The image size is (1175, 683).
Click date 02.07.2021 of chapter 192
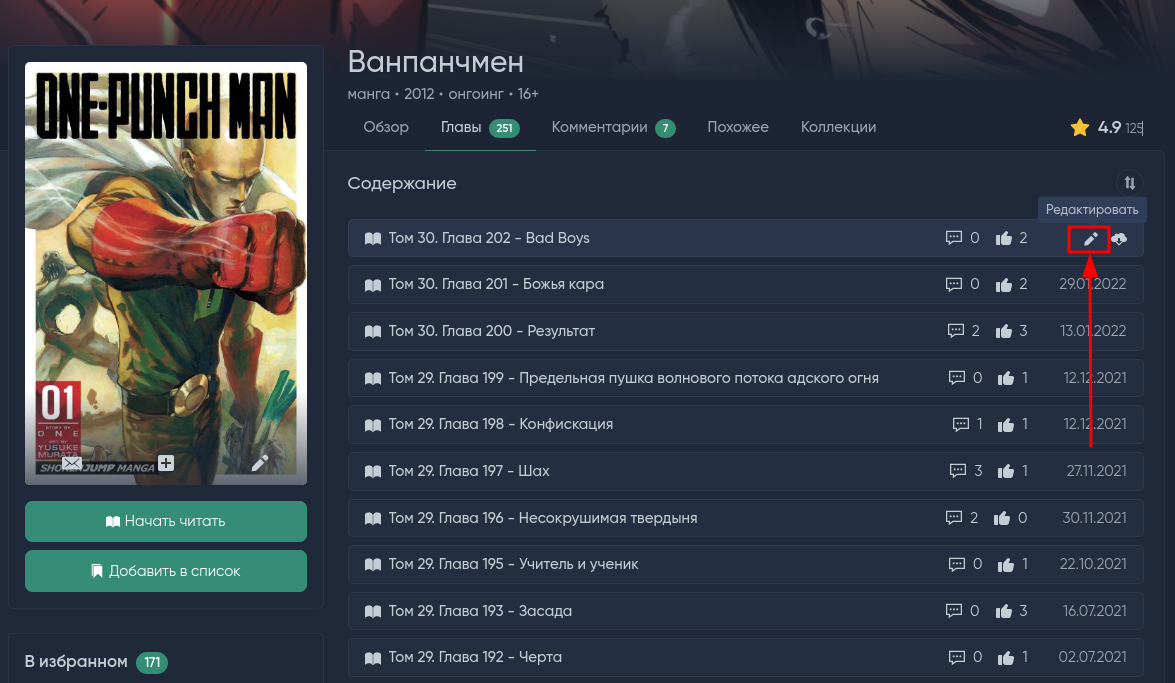coord(1092,657)
